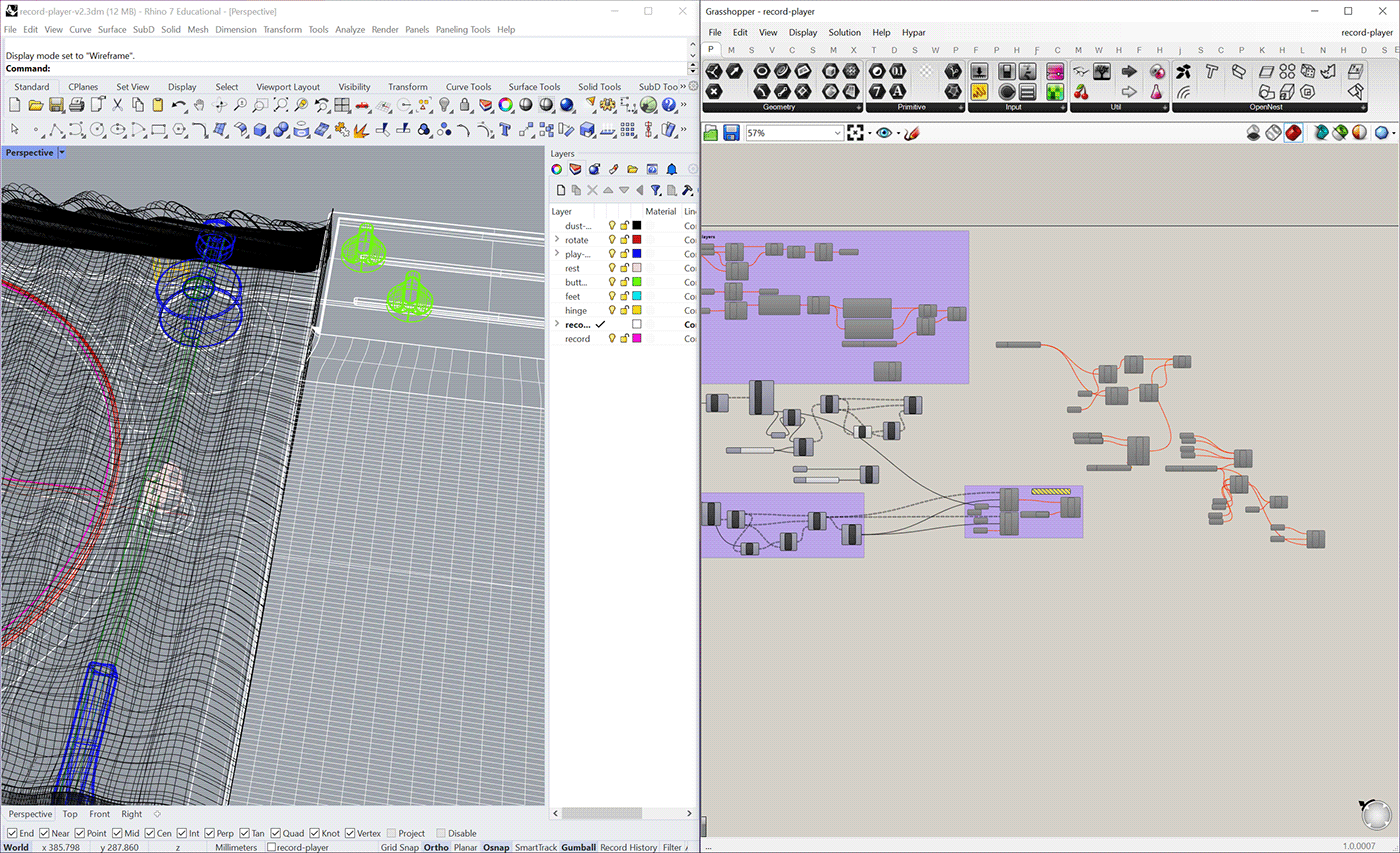Open the Grasshopper zoom percentage dropdown
1400x853 pixels.
pos(838,133)
